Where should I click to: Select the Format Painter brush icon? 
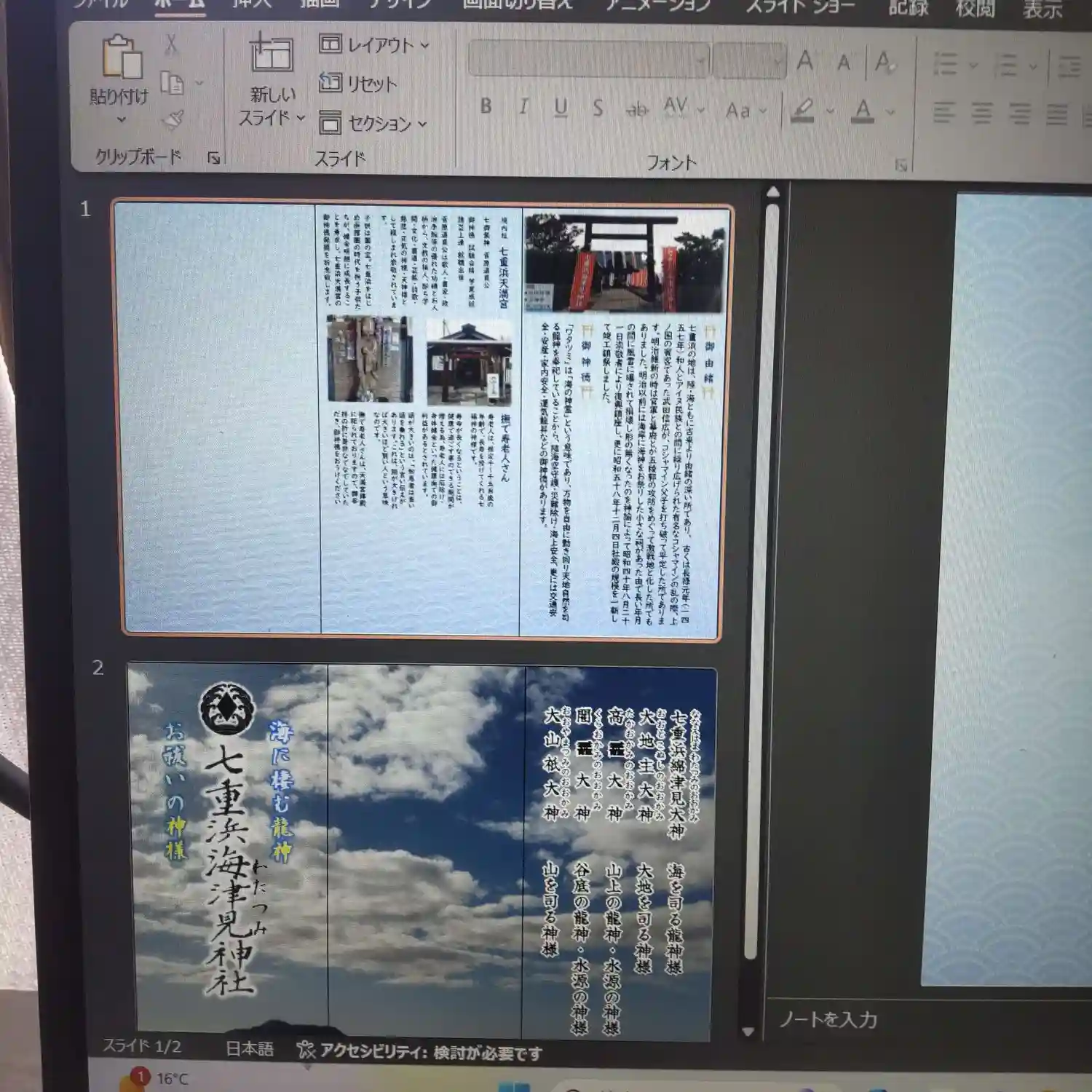click(173, 119)
